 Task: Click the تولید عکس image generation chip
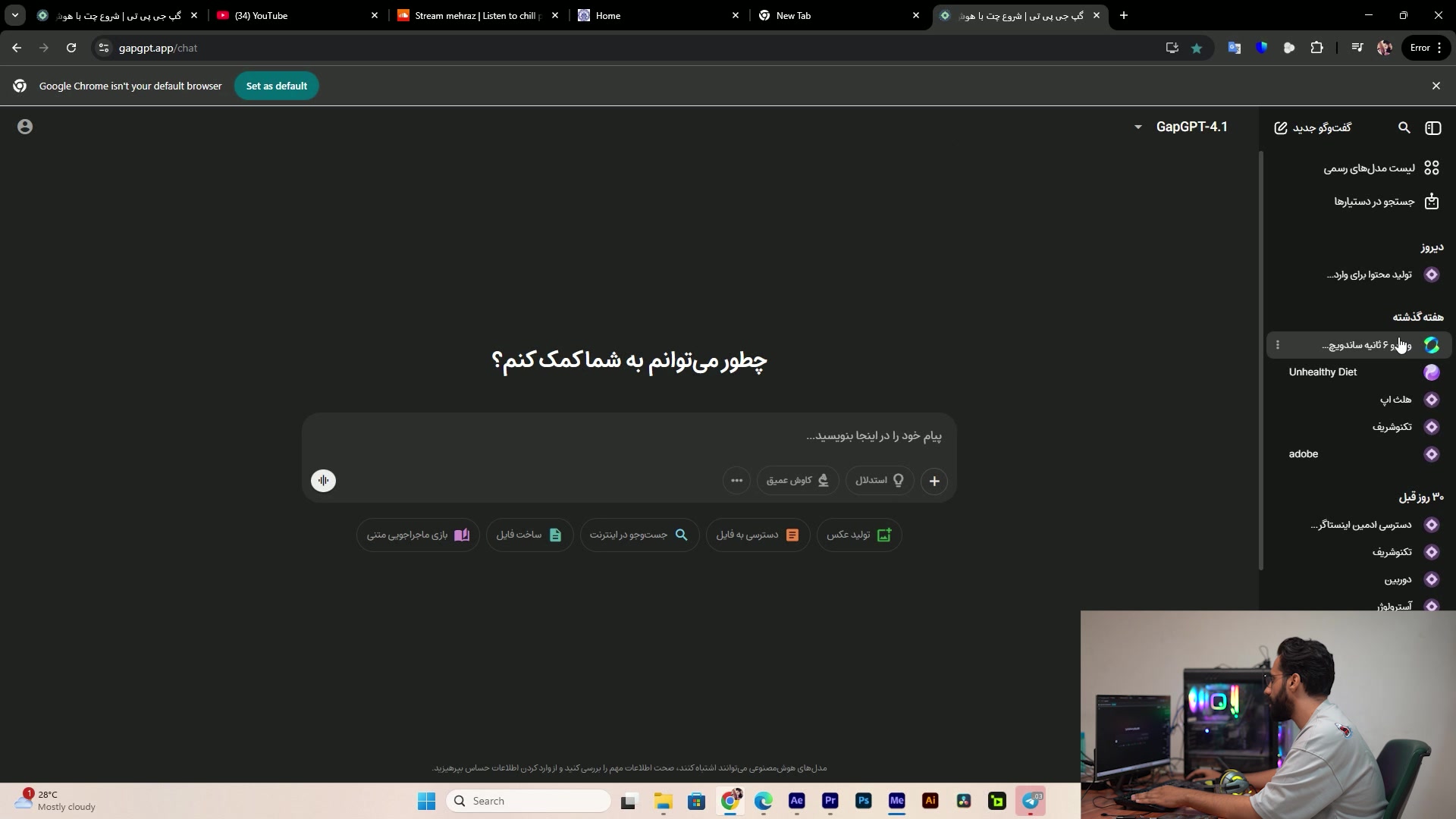point(858,535)
